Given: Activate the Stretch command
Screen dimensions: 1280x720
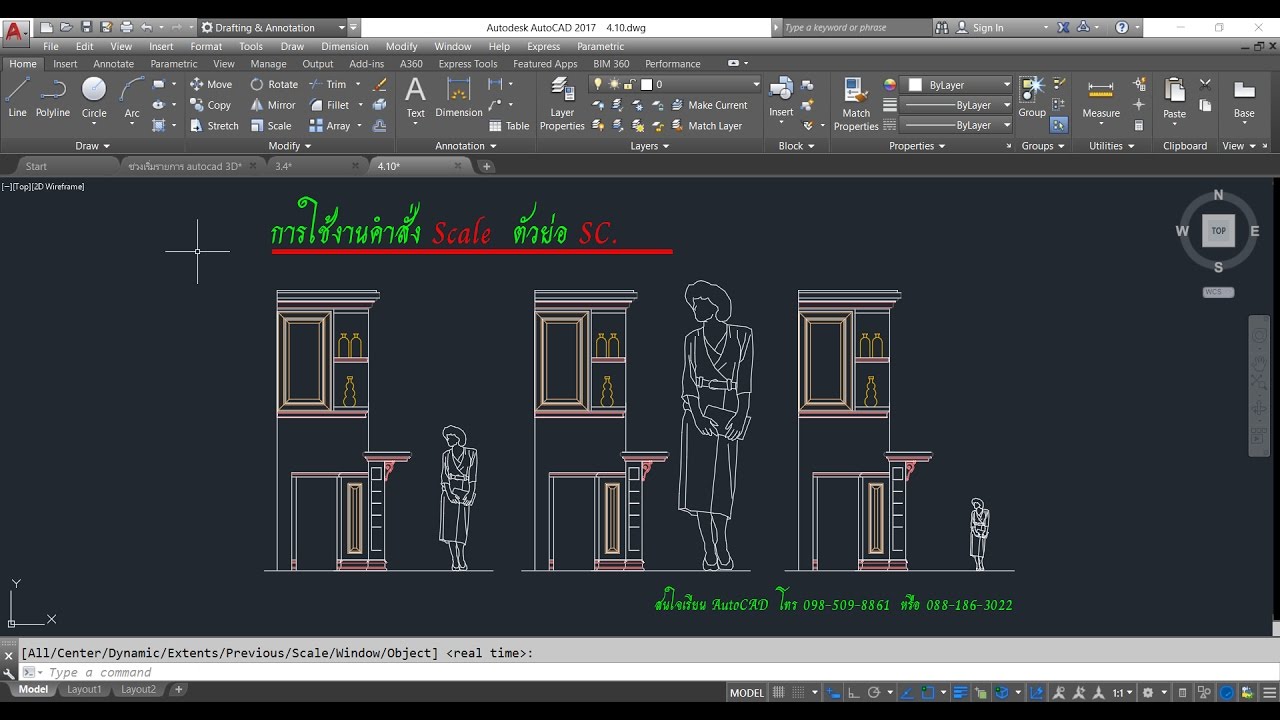Looking at the screenshot, I should click(214, 126).
